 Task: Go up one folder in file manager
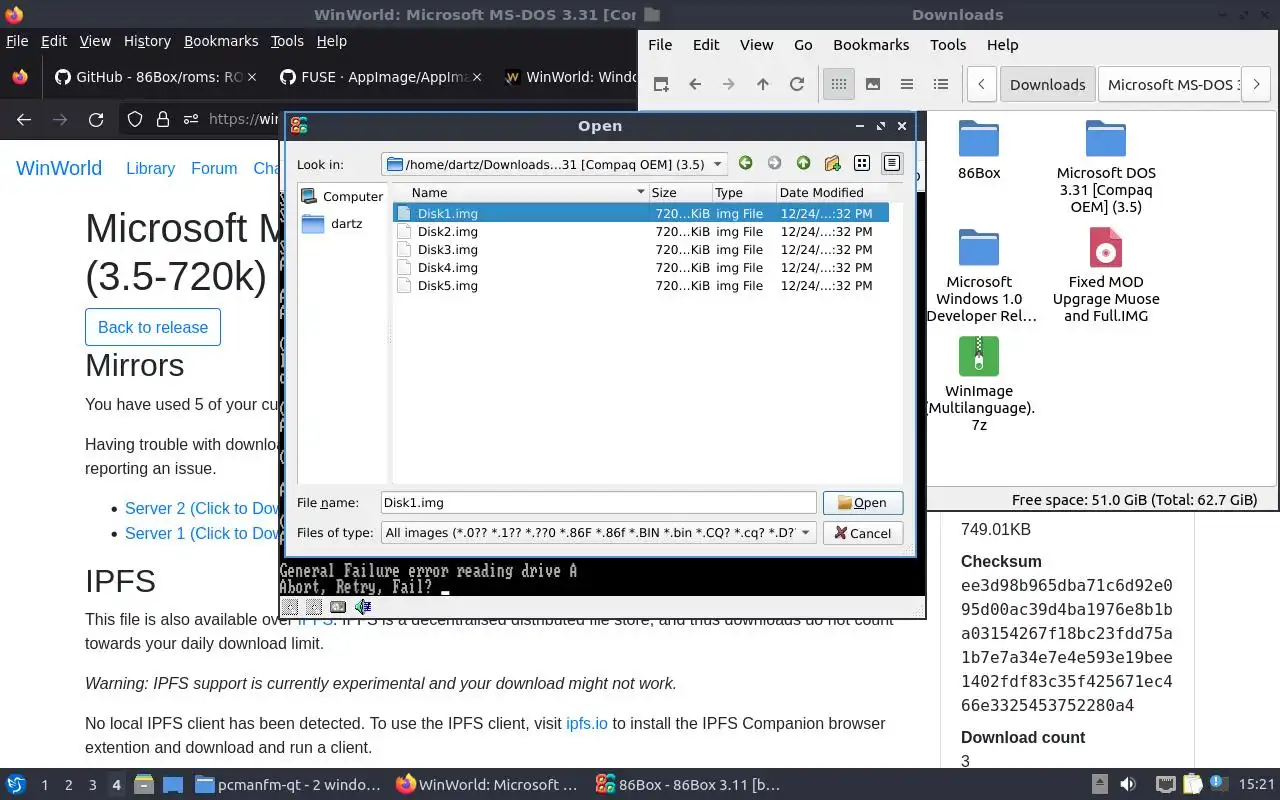pos(763,84)
